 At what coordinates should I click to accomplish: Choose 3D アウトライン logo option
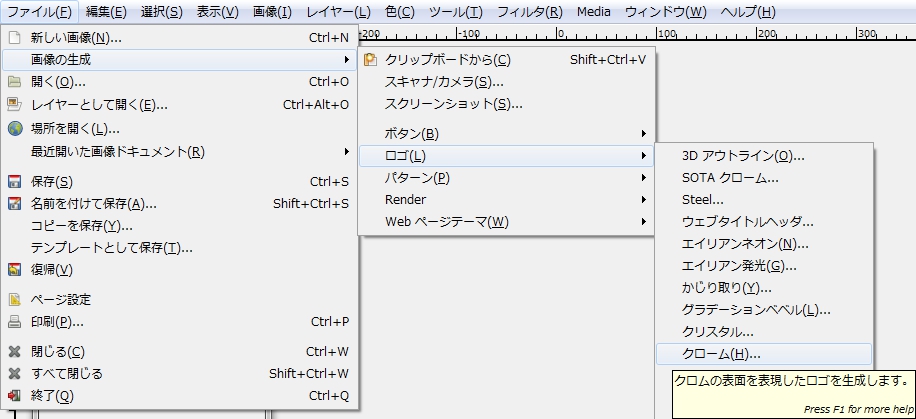(743, 156)
